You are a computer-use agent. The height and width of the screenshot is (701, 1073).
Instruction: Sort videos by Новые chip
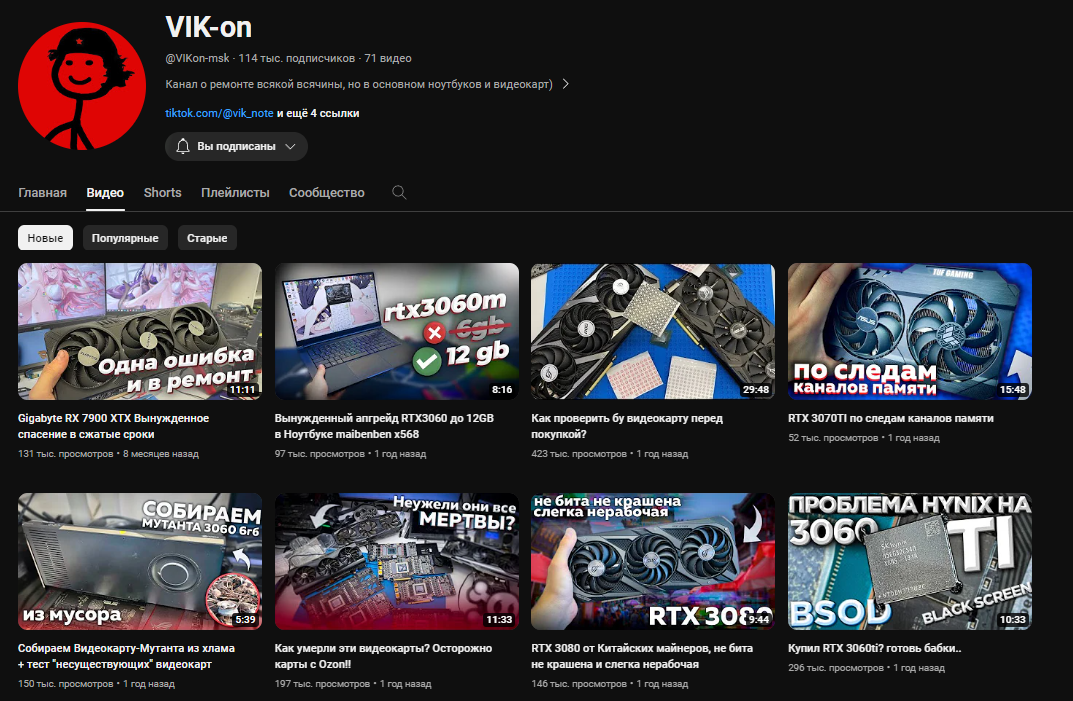(x=45, y=238)
